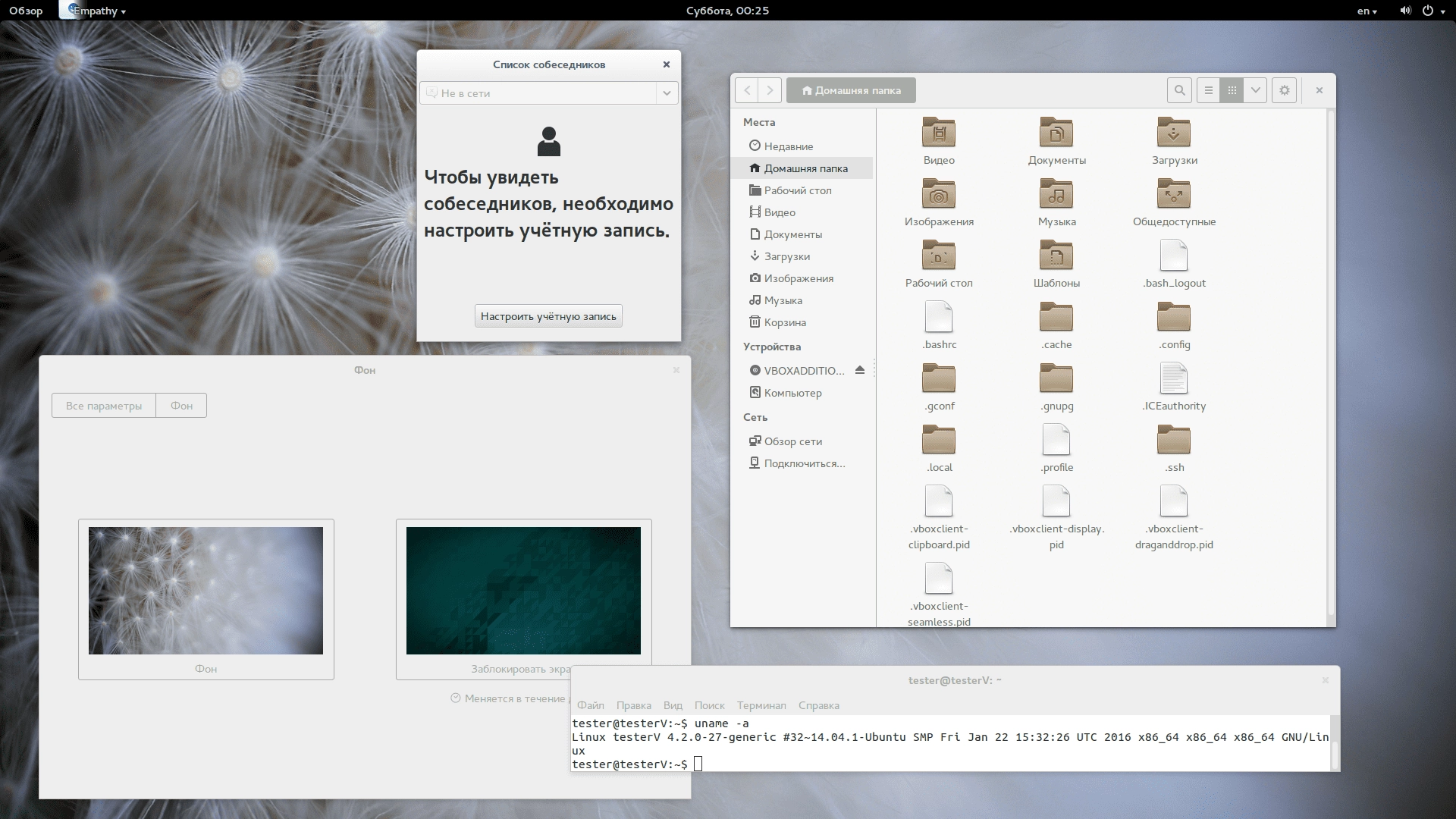Select Музыка in Files sidebar
The height and width of the screenshot is (819, 1456).
[x=802, y=300]
